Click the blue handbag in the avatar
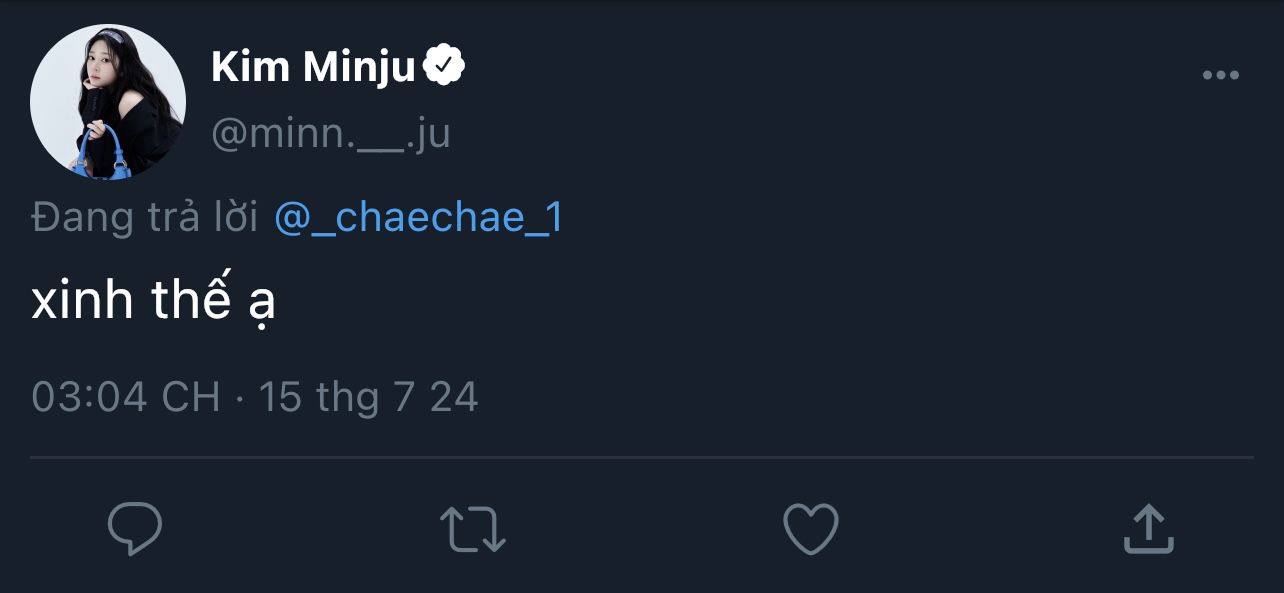 pos(113,162)
